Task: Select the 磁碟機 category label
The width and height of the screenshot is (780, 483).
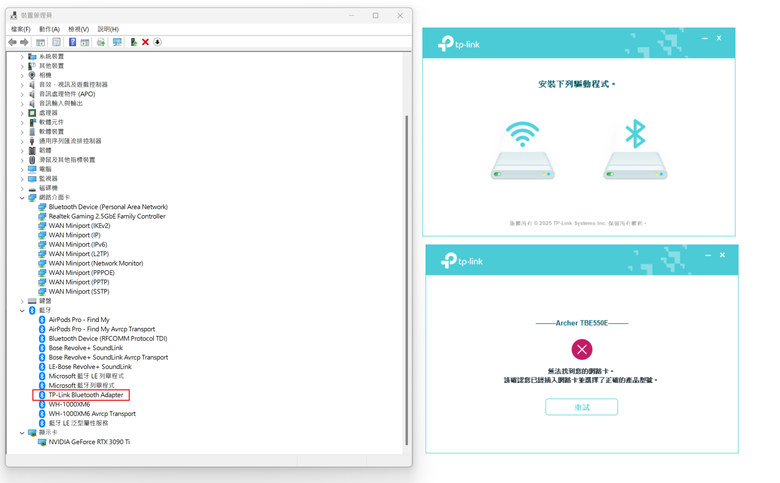Action: pyautogui.click(x=48, y=188)
